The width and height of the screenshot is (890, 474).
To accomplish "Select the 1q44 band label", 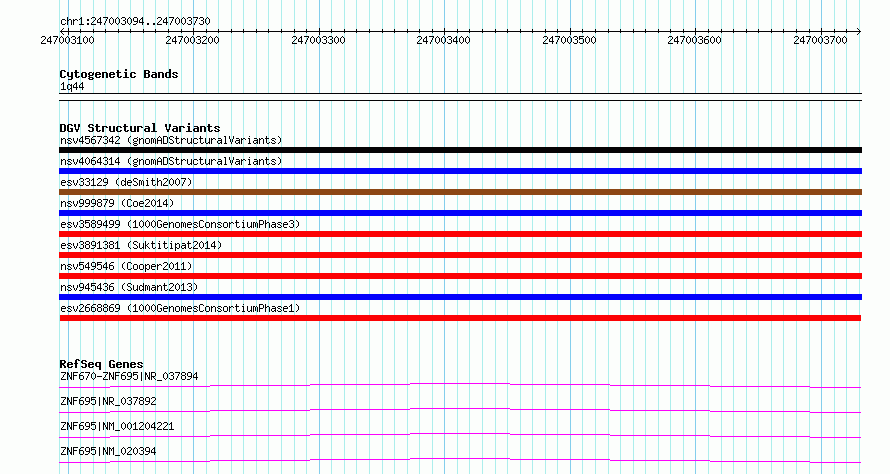I will coord(72,87).
